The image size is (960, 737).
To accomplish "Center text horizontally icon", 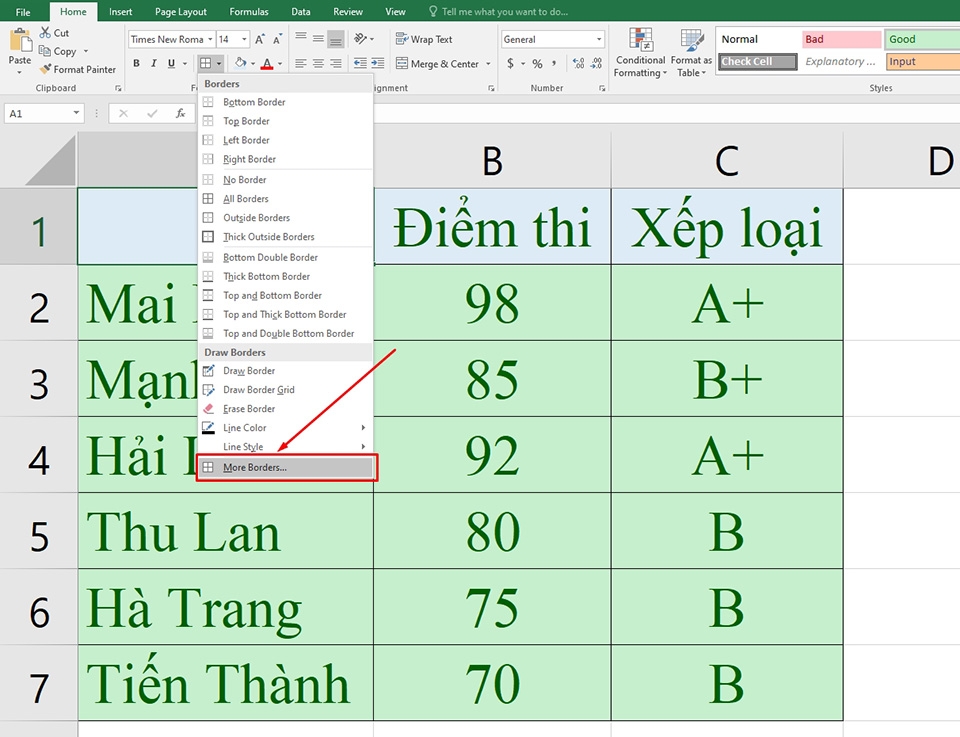I will tap(318, 63).
